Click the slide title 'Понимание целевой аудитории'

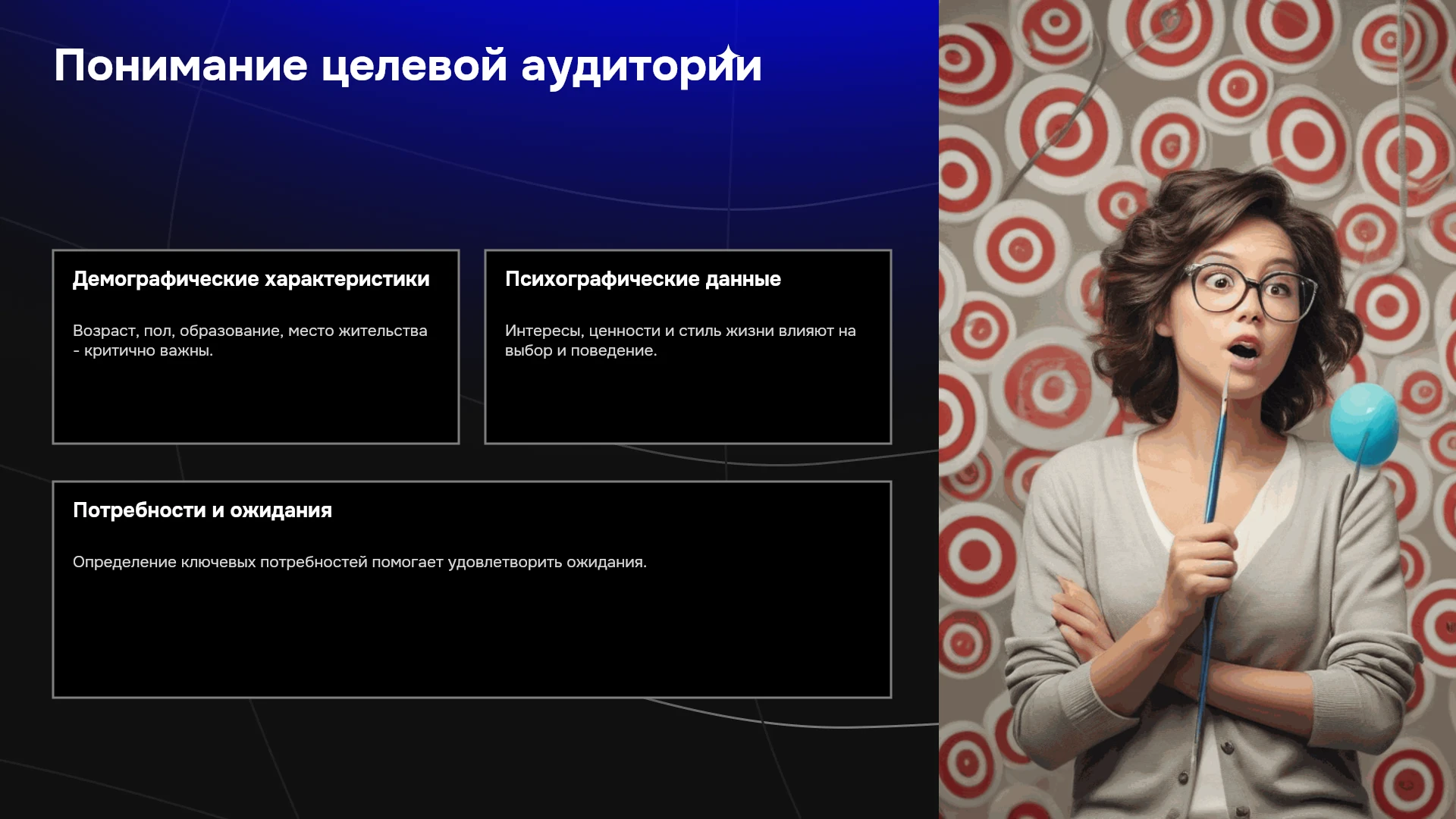(x=407, y=67)
